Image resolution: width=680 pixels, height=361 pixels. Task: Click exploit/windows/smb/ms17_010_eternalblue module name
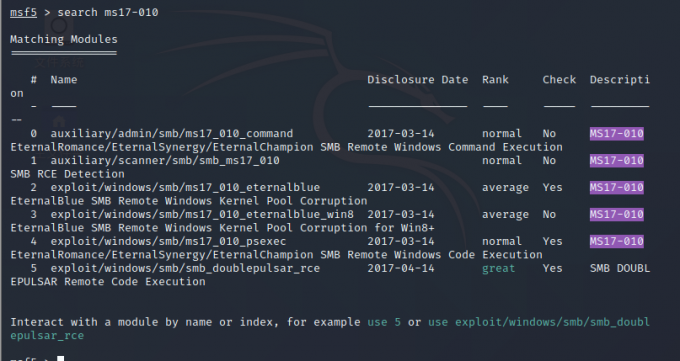coord(185,187)
